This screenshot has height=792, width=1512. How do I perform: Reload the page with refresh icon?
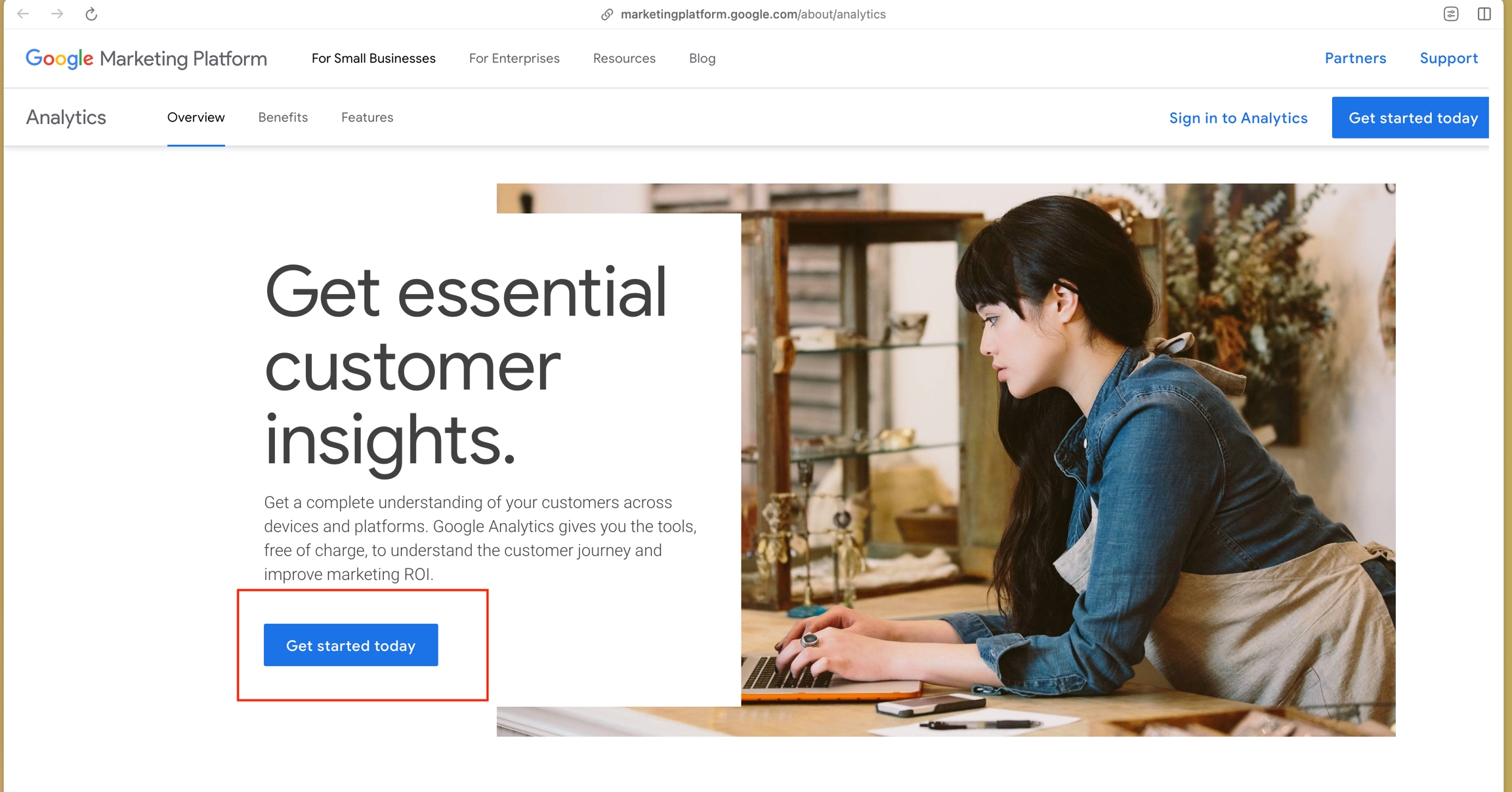pos(91,14)
